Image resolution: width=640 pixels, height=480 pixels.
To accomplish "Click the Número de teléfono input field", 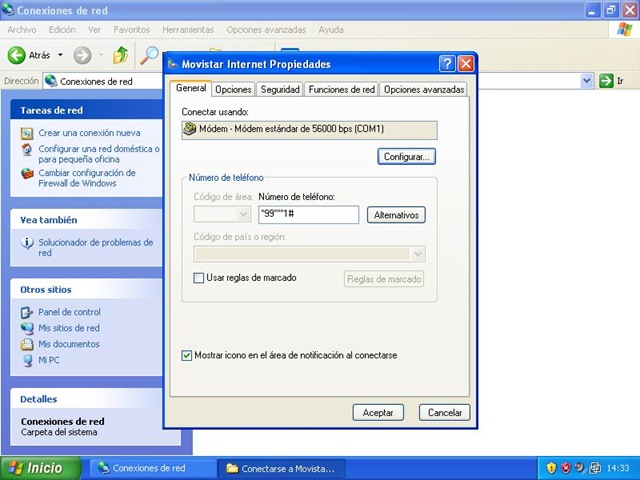I will point(309,215).
